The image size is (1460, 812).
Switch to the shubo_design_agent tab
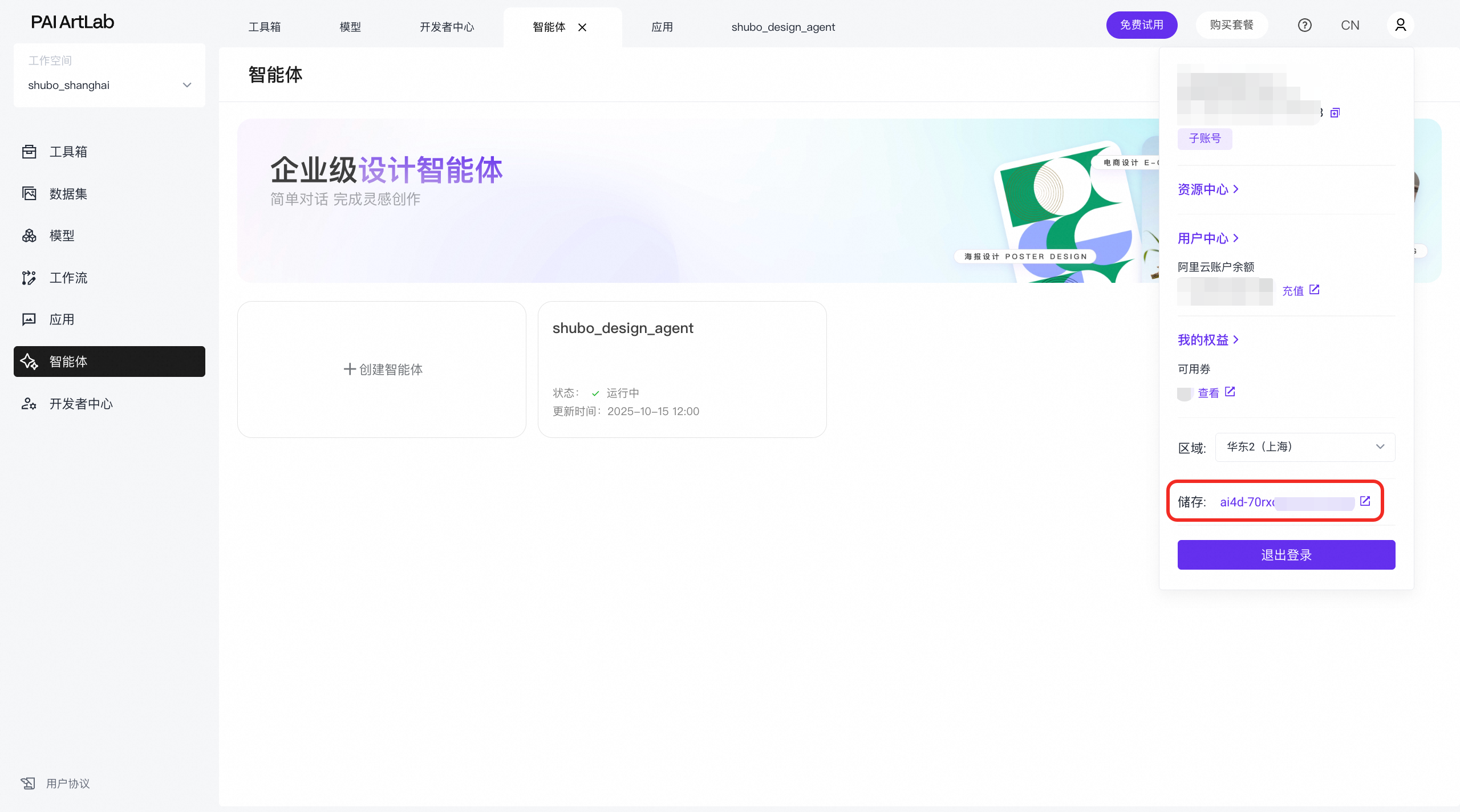(782, 27)
